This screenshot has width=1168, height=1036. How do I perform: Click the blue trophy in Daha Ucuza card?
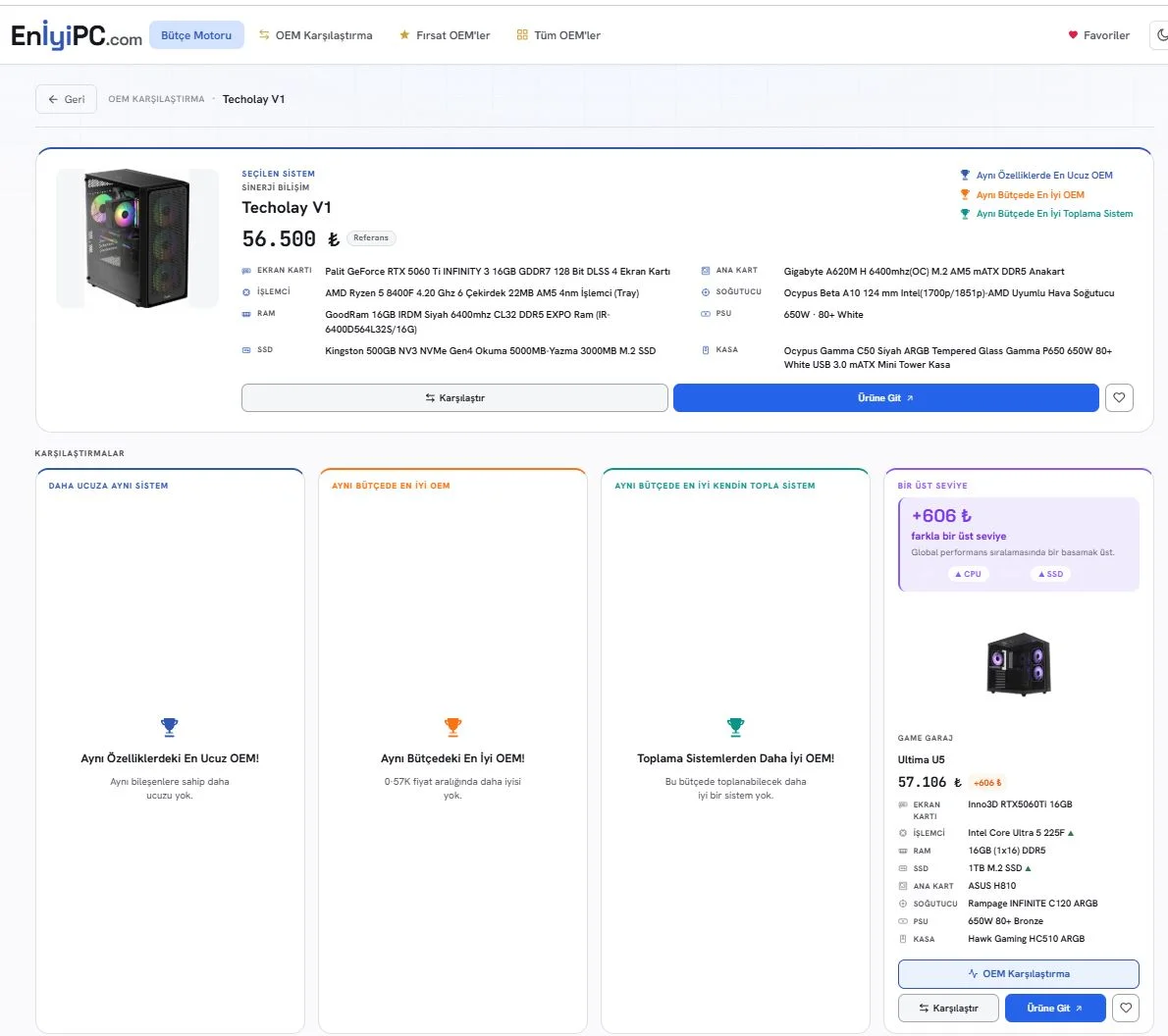(x=170, y=727)
